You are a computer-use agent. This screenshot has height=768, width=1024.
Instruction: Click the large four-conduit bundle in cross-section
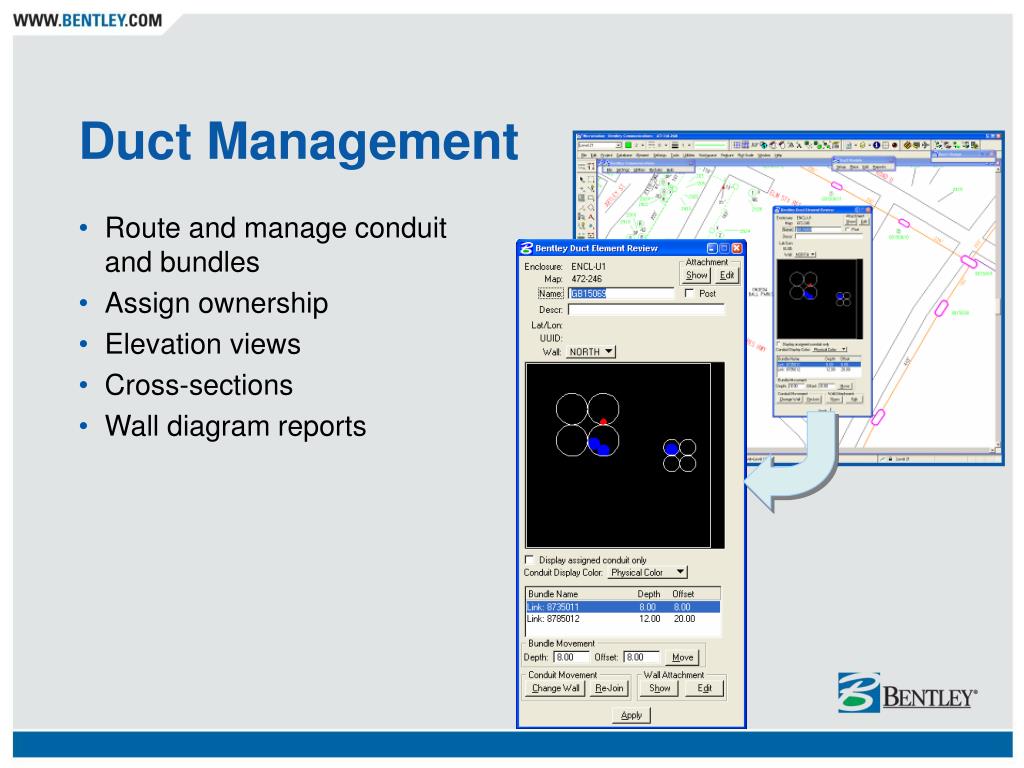(588, 424)
